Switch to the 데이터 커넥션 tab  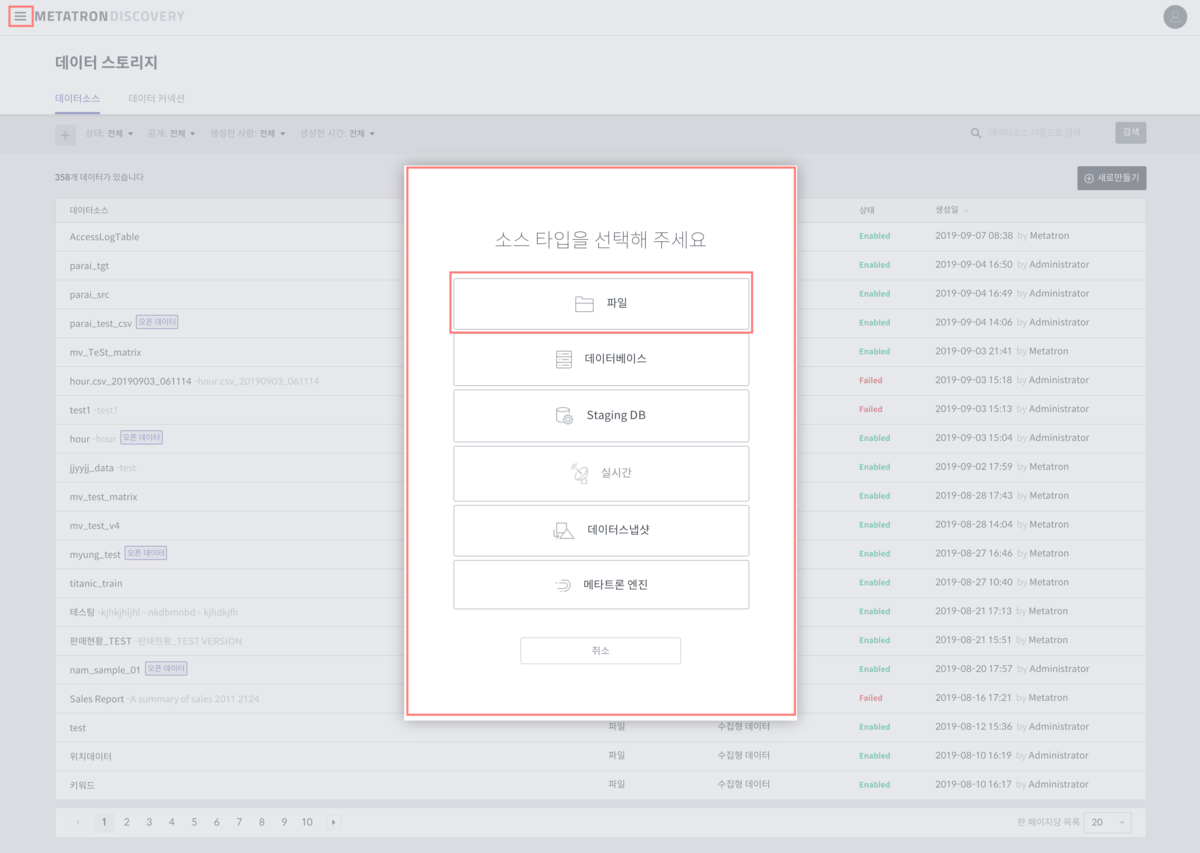click(x=157, y=99)
